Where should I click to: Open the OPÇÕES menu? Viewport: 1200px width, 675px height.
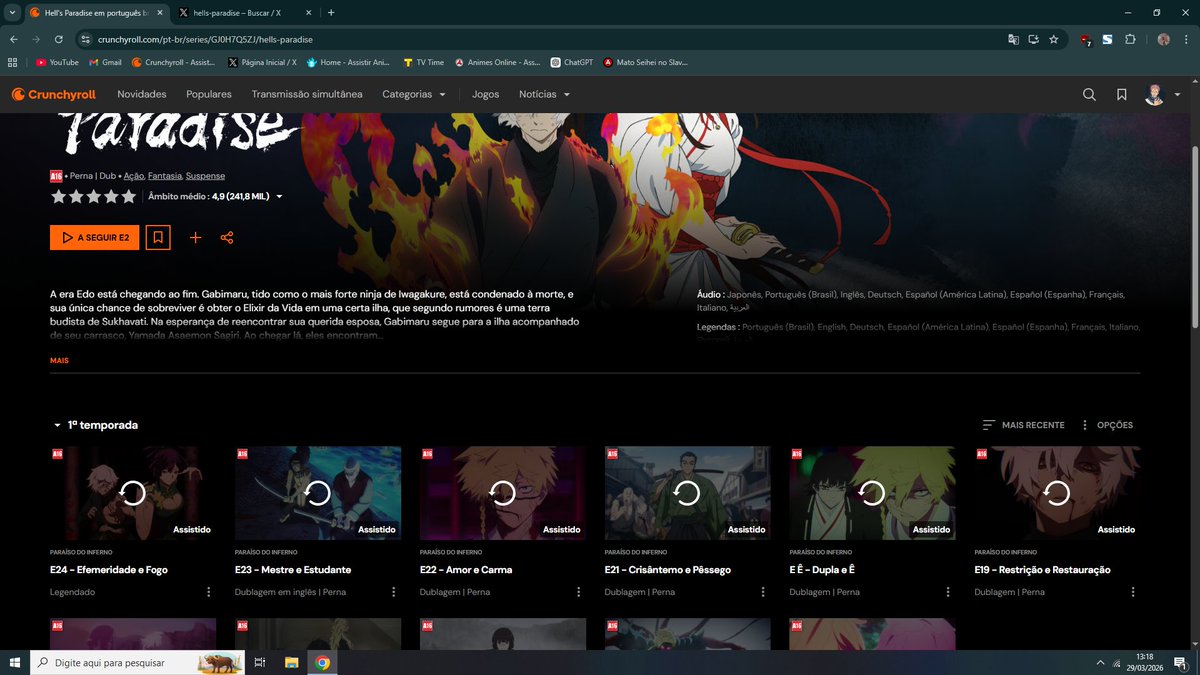(x=1106, y=425)
